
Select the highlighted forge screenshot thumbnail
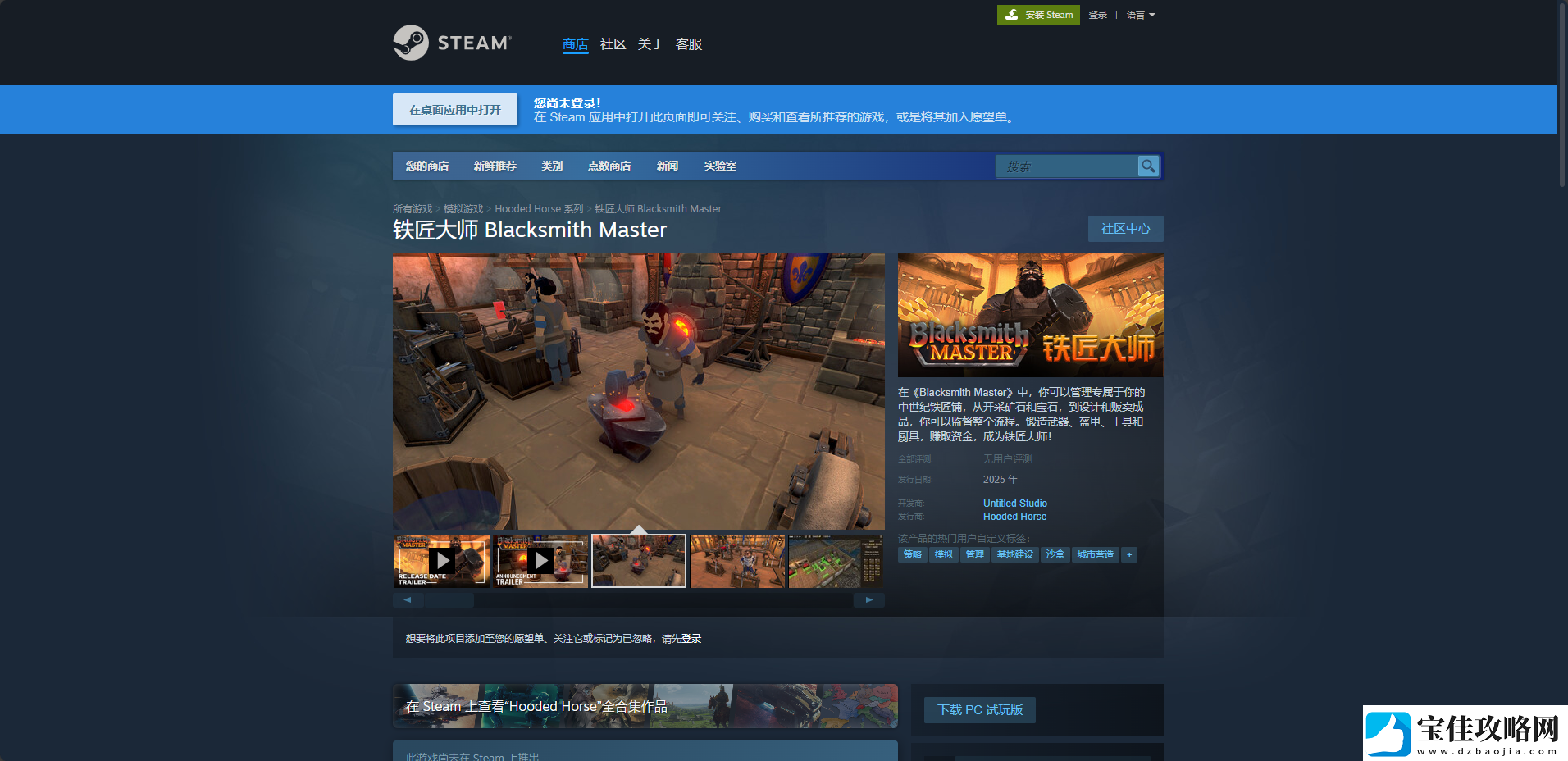[x=639, y=561]
